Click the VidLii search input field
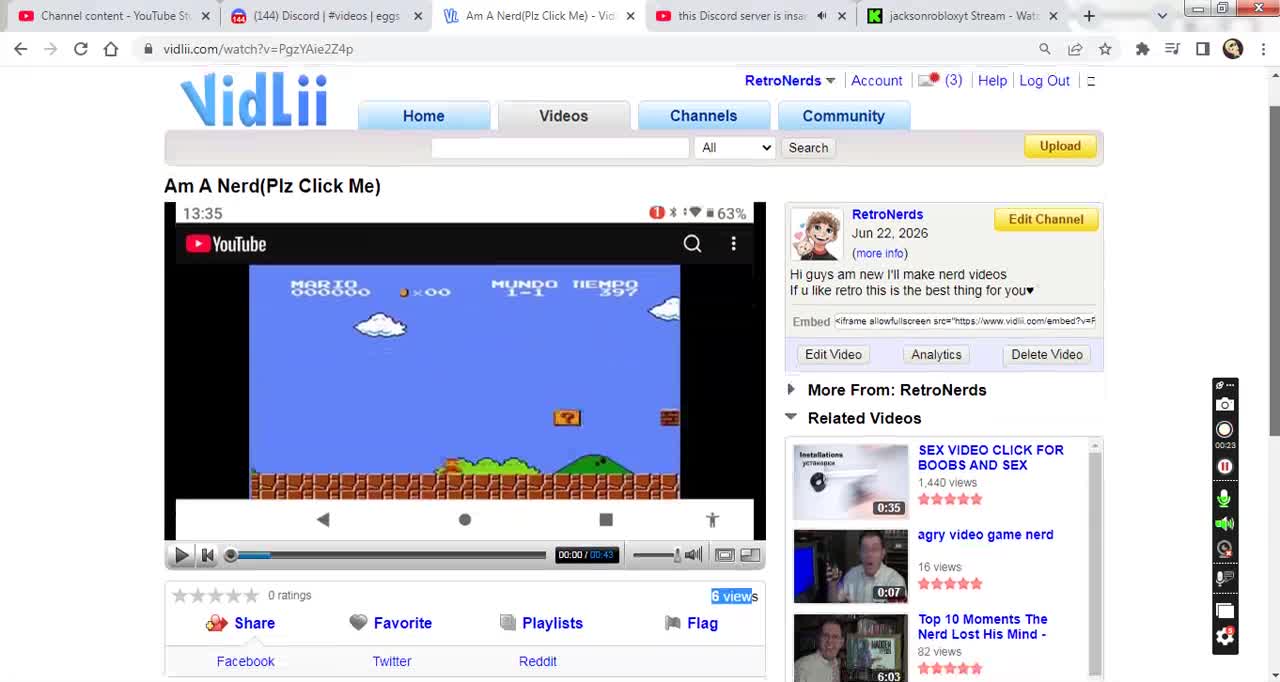Viewport: 1280px width, 682px height. (x=560, y=148)
